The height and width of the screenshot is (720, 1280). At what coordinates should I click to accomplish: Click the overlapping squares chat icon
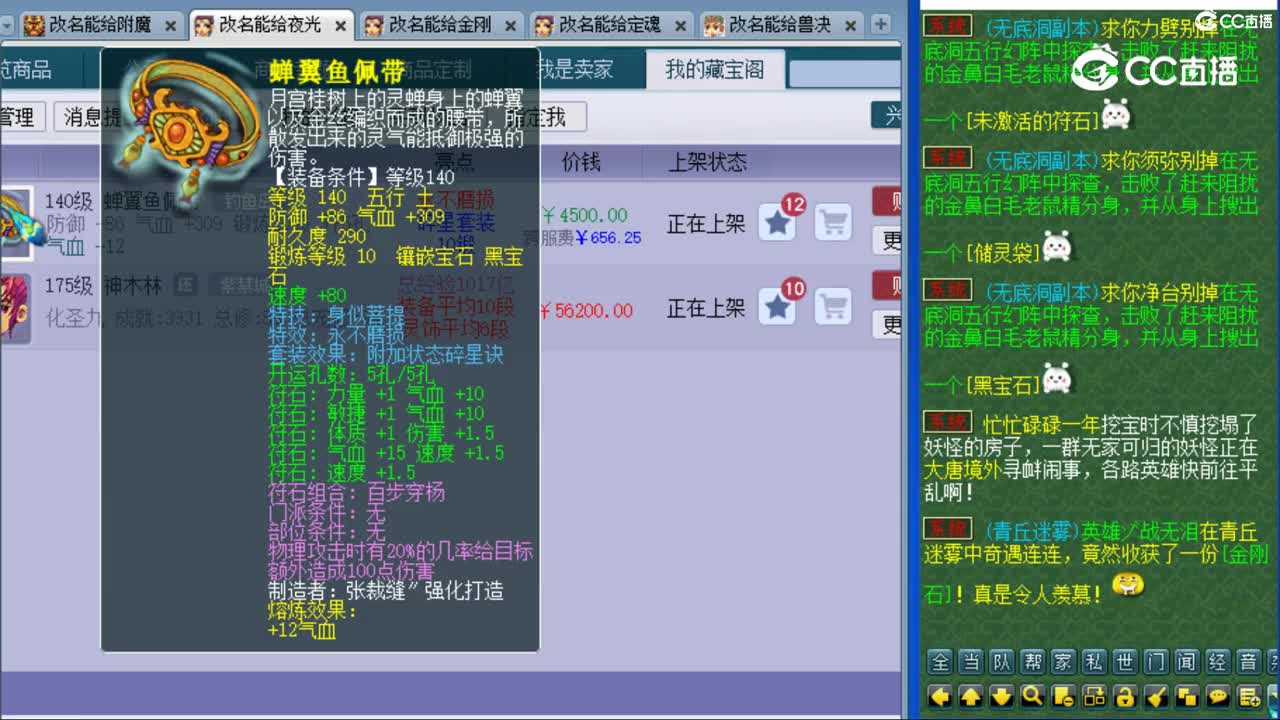1186,696
